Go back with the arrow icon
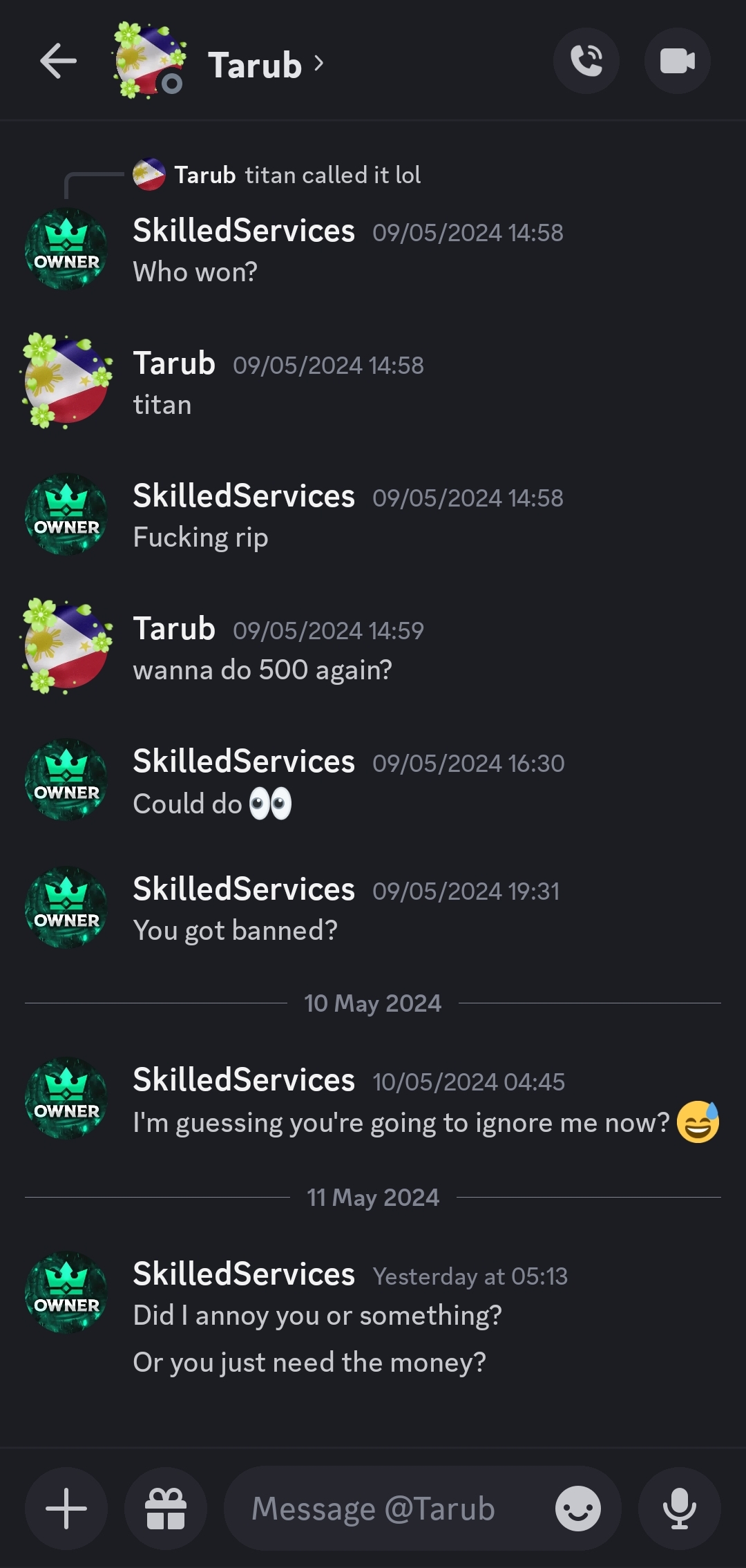The width and height of the screenshot is (746, 1568). click(x=58, y=62)
